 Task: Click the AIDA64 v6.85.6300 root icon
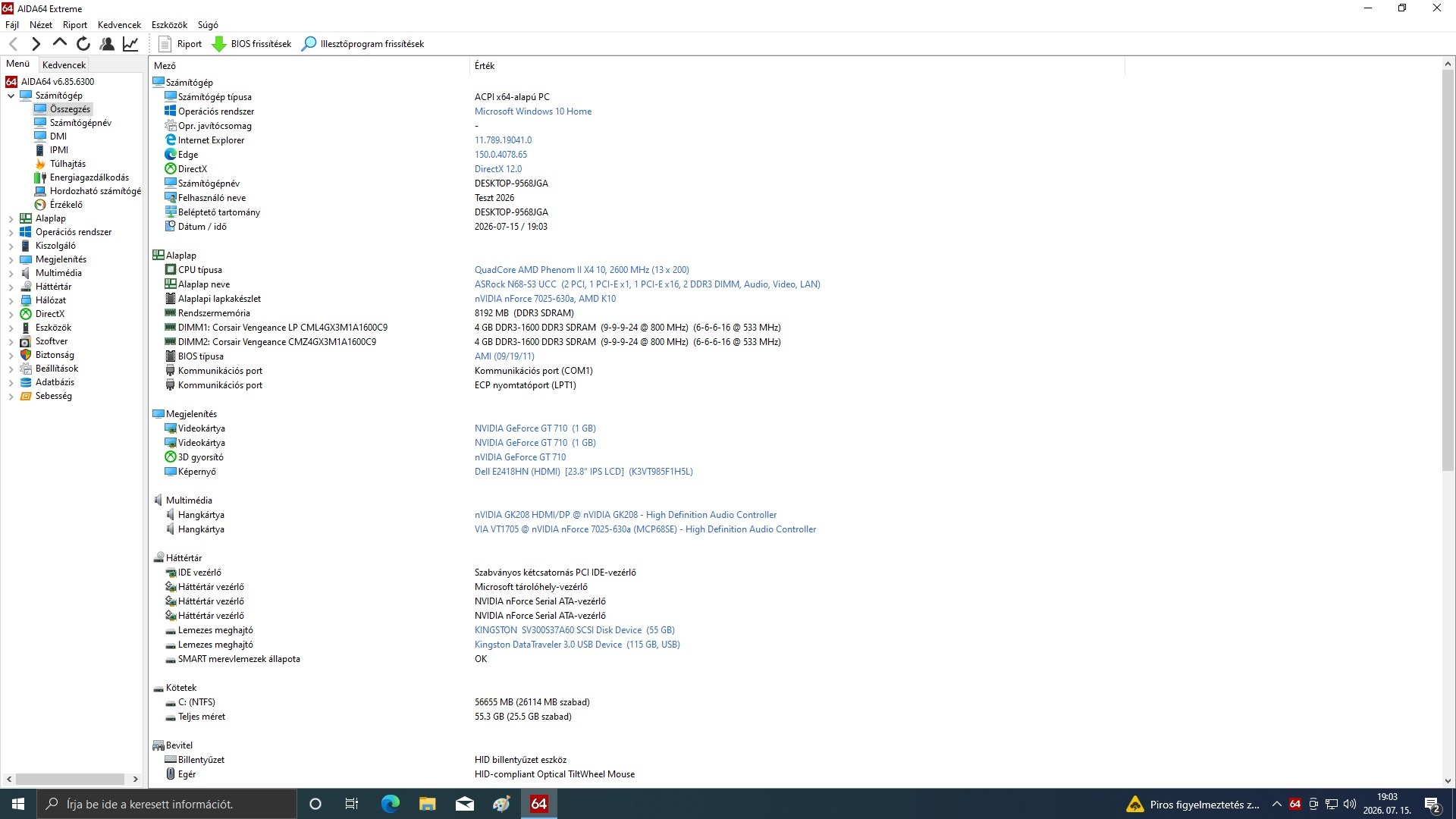tap(11, 82)
